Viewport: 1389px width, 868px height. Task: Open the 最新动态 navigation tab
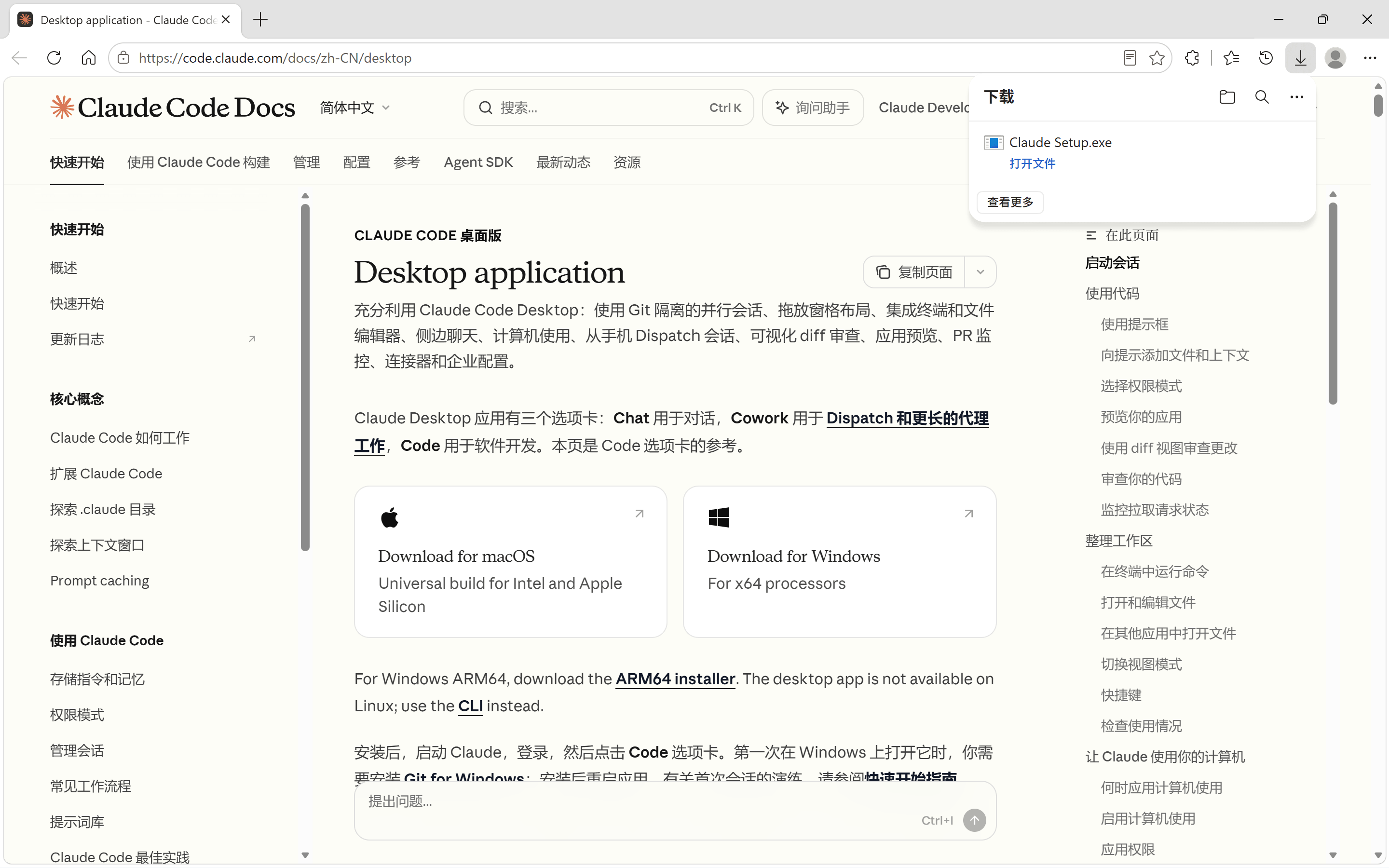pos(563,163)
